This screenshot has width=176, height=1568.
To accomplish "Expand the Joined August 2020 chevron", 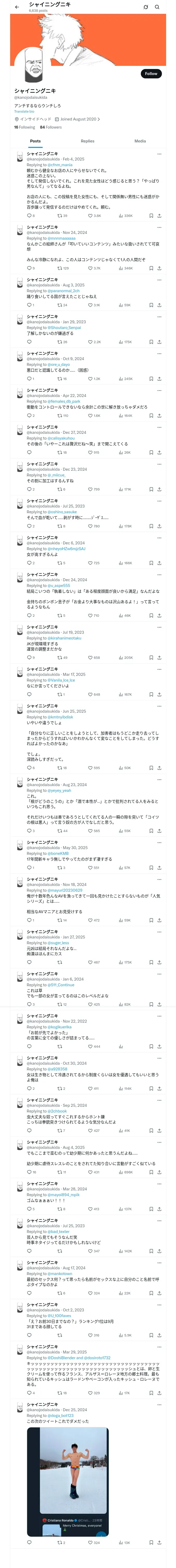I will tap(99, 119).
